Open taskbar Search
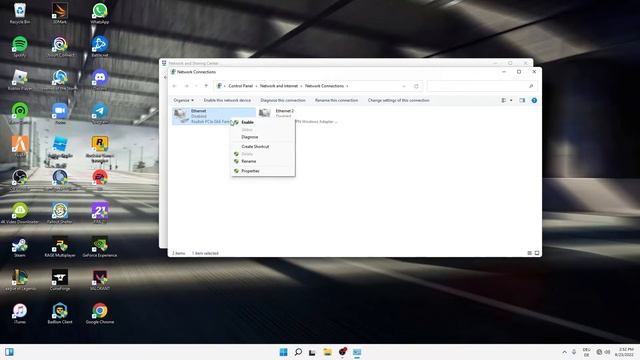 298,352
